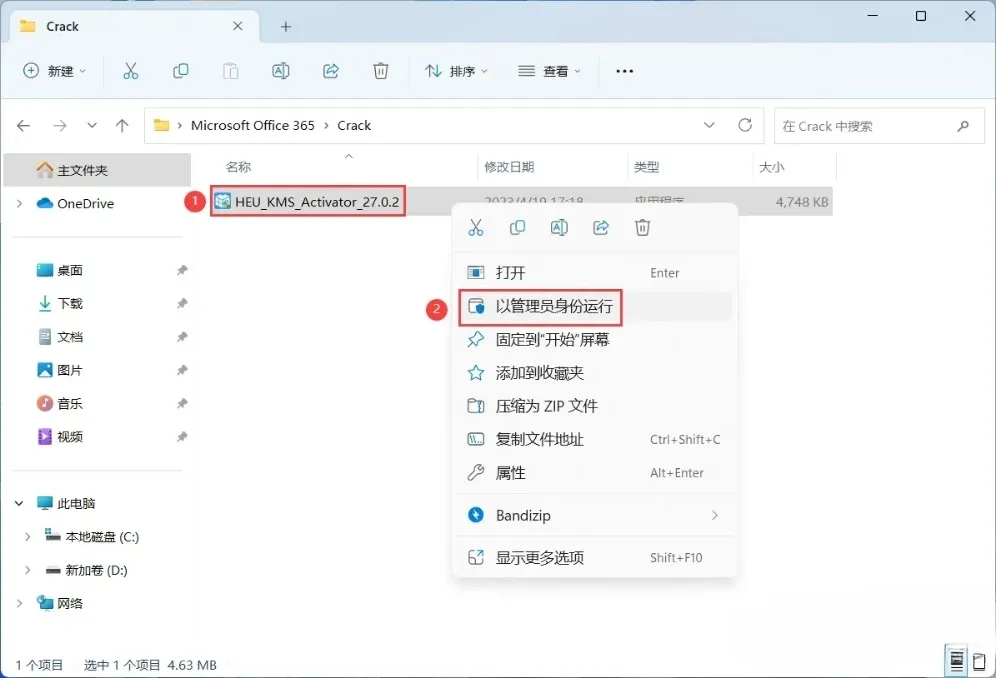The width and height of the screenshot is (996, 678).
Task: Click the Delete icon in the context menu
Action: click(642, 227)
